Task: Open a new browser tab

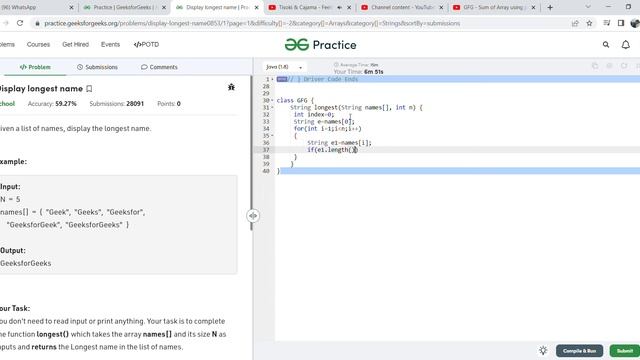Action: (x=550, y=7)
